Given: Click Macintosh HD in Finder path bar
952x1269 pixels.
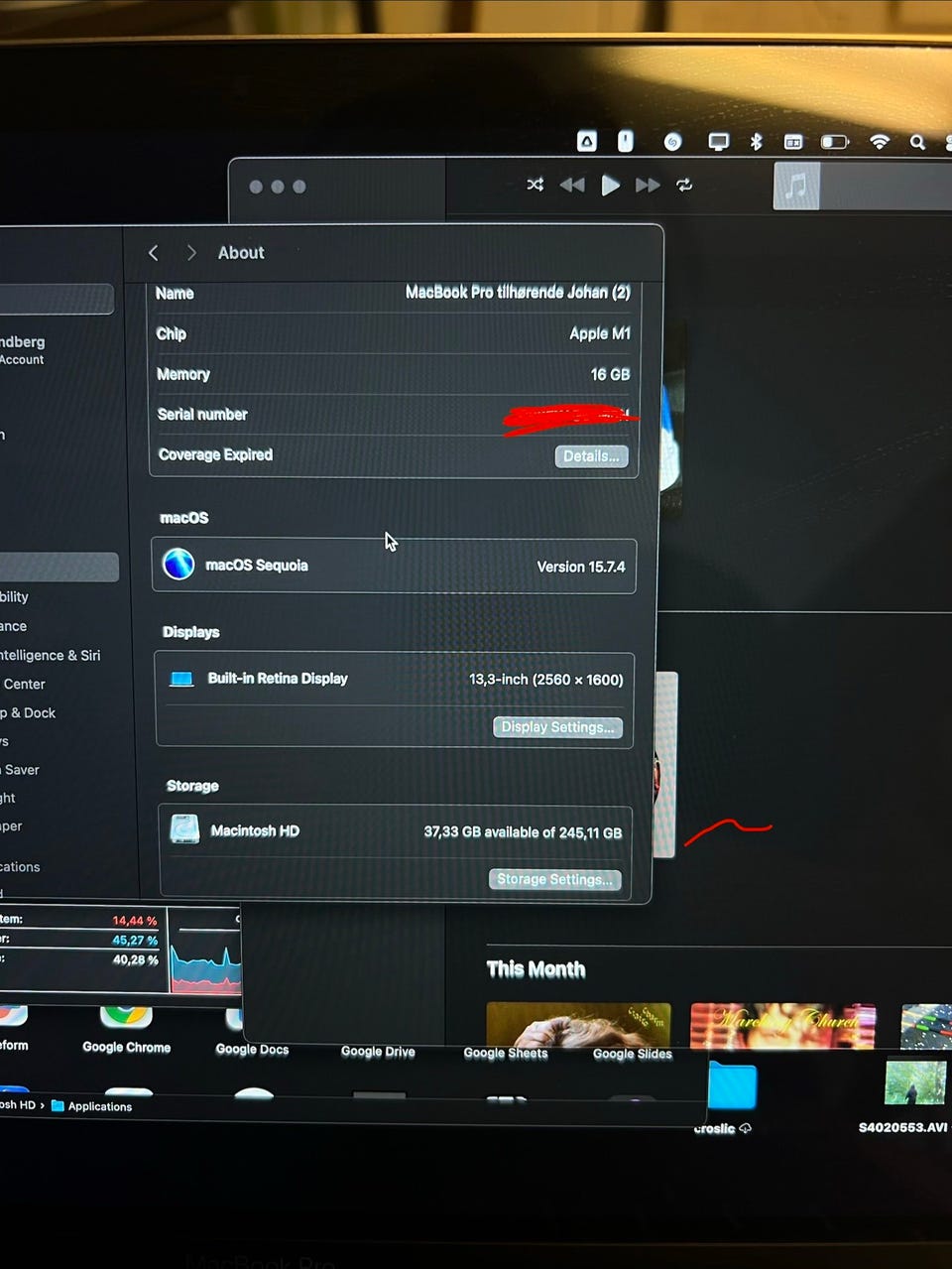Looking at the screenshot, I should click(18, 1104).
